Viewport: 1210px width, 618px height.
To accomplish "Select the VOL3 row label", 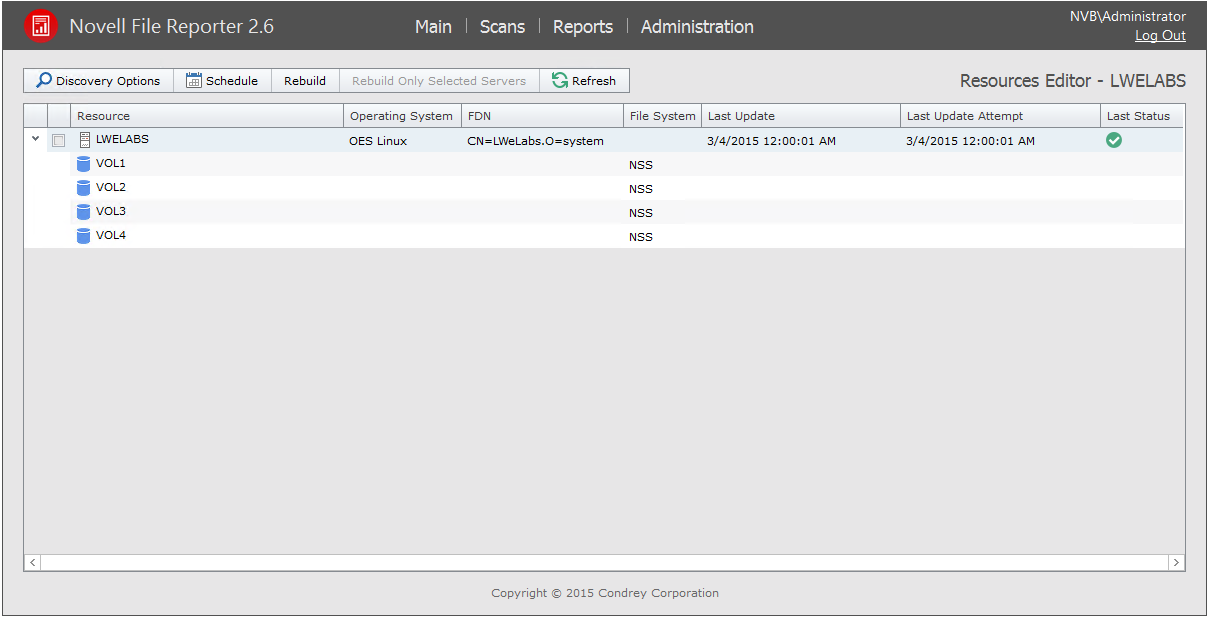I will [x=111, y=211].
